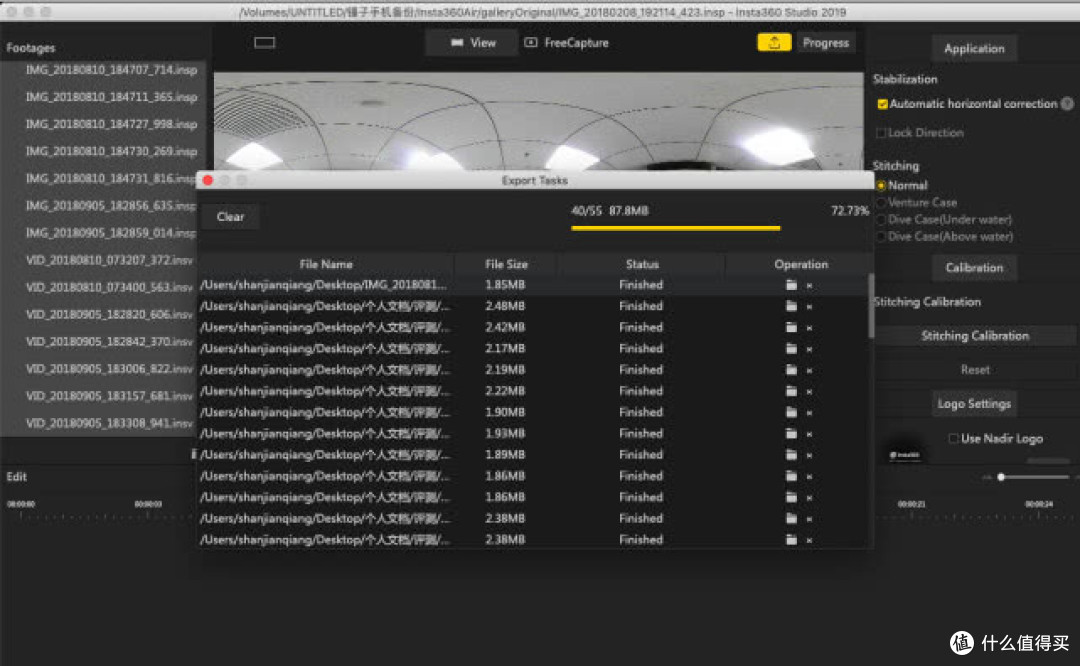Screen dimensions: 1080x666
Task: Select Dive Case(Above water) stitching option
Action: click(881, 237)
